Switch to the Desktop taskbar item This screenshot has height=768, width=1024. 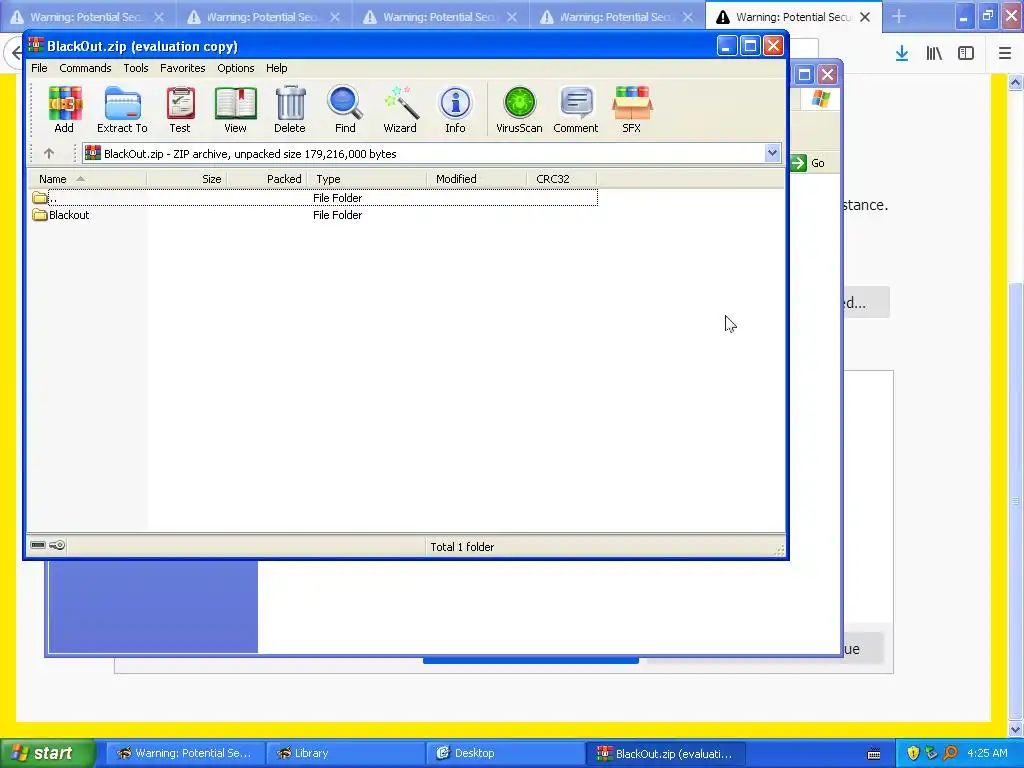(x=505, y=753)
